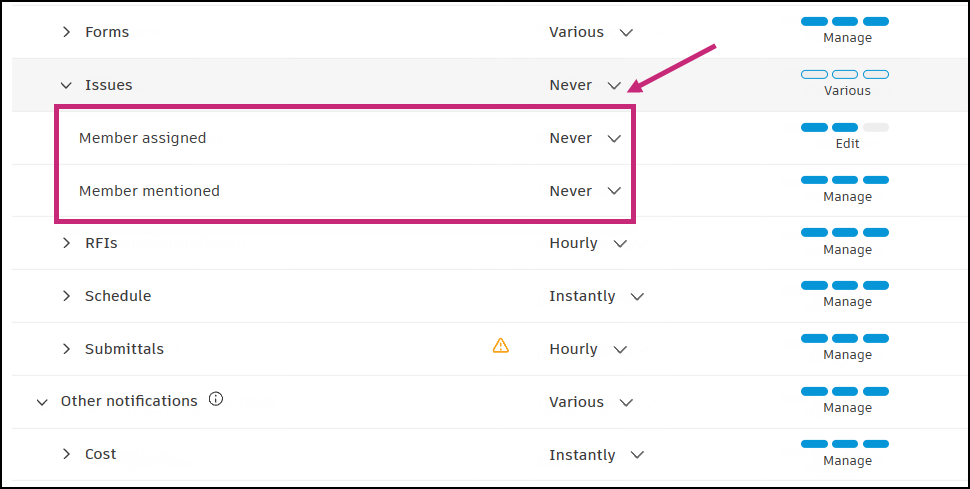Viewport: 970px width, 489px height.
Task: Collapse the Other notifications section
Action: 42,402
